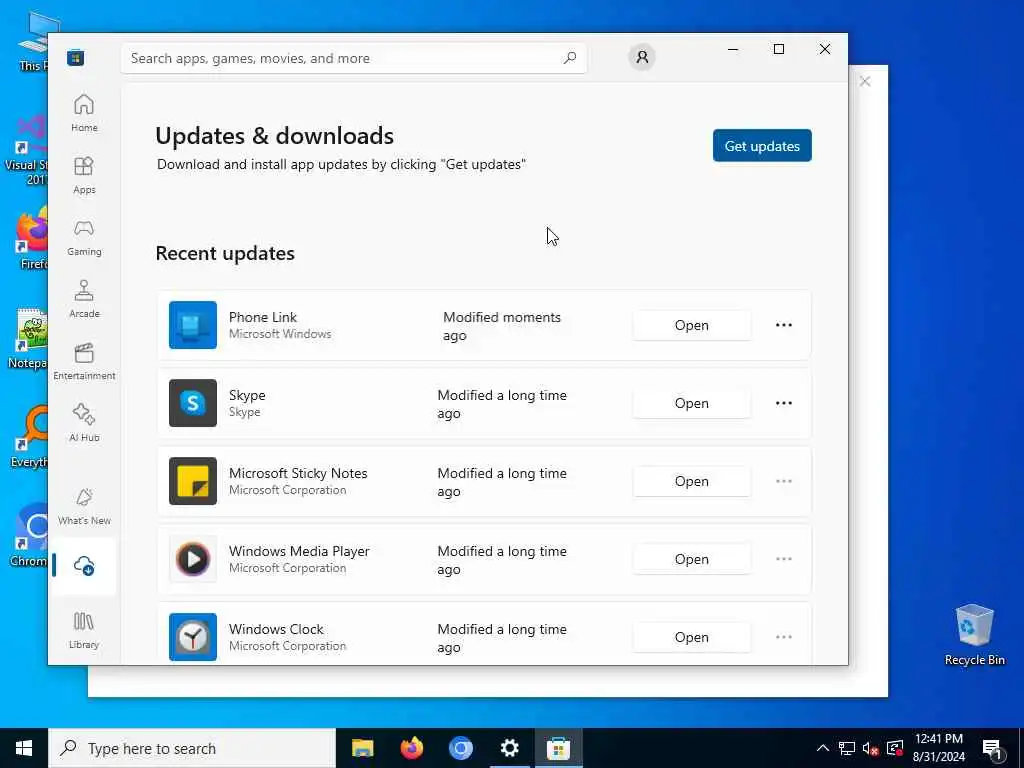This screenshot has width=1024, height=768.
Task: Open more options for Microsoft Sticky Notes
Action: [784, 481]
